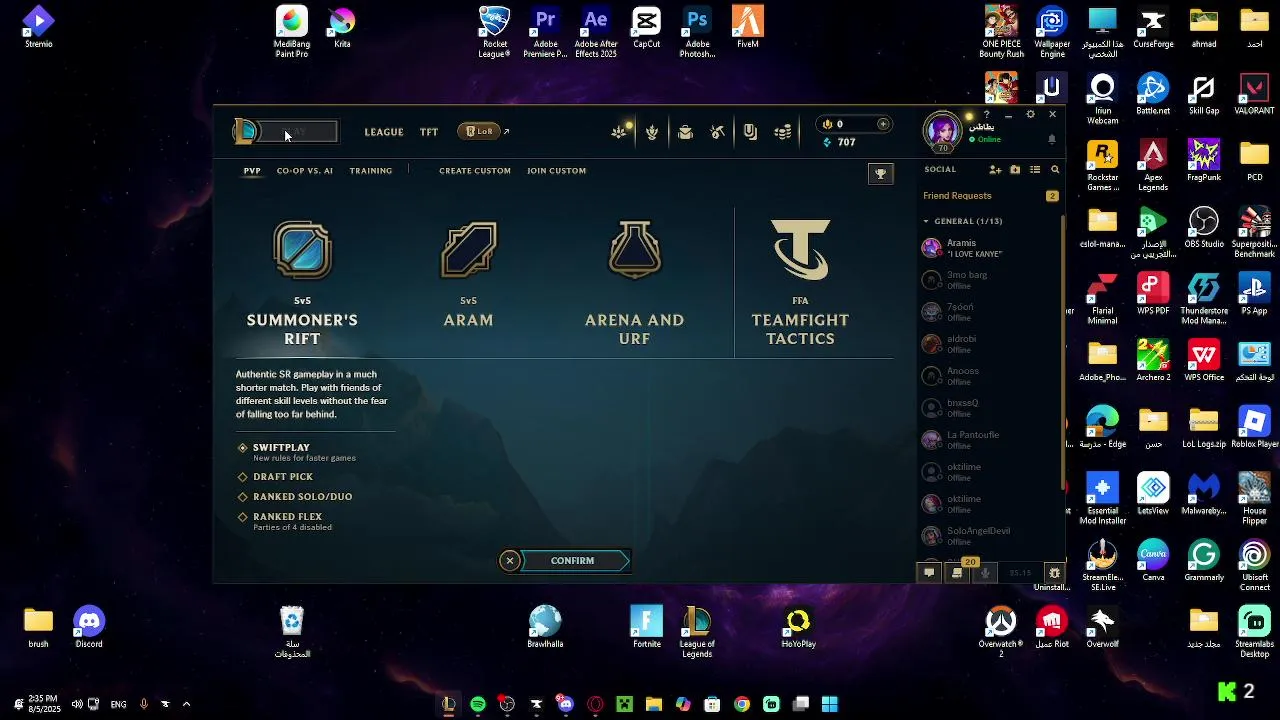Viewport: 1280px width, 720px height.
Task: Choose the ARAM game mode
Action: [468, 275]
